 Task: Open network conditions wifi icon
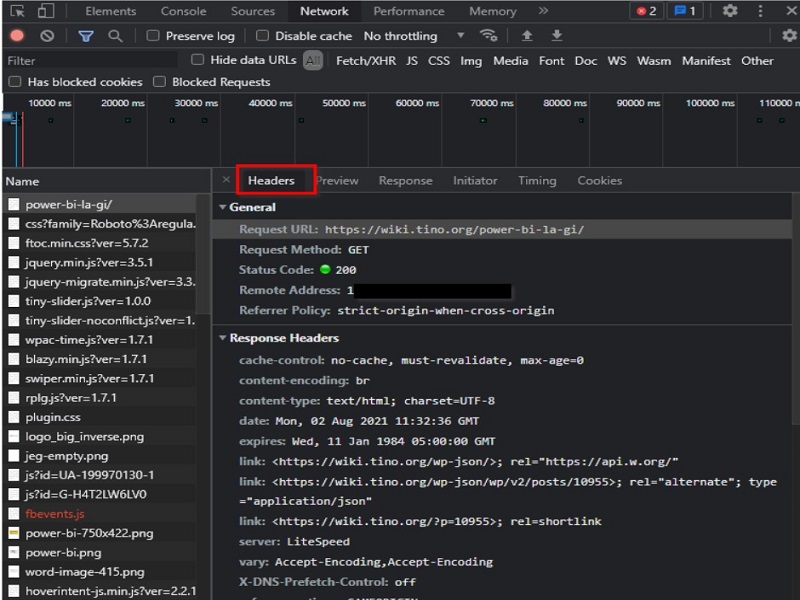tap(488, 35)
